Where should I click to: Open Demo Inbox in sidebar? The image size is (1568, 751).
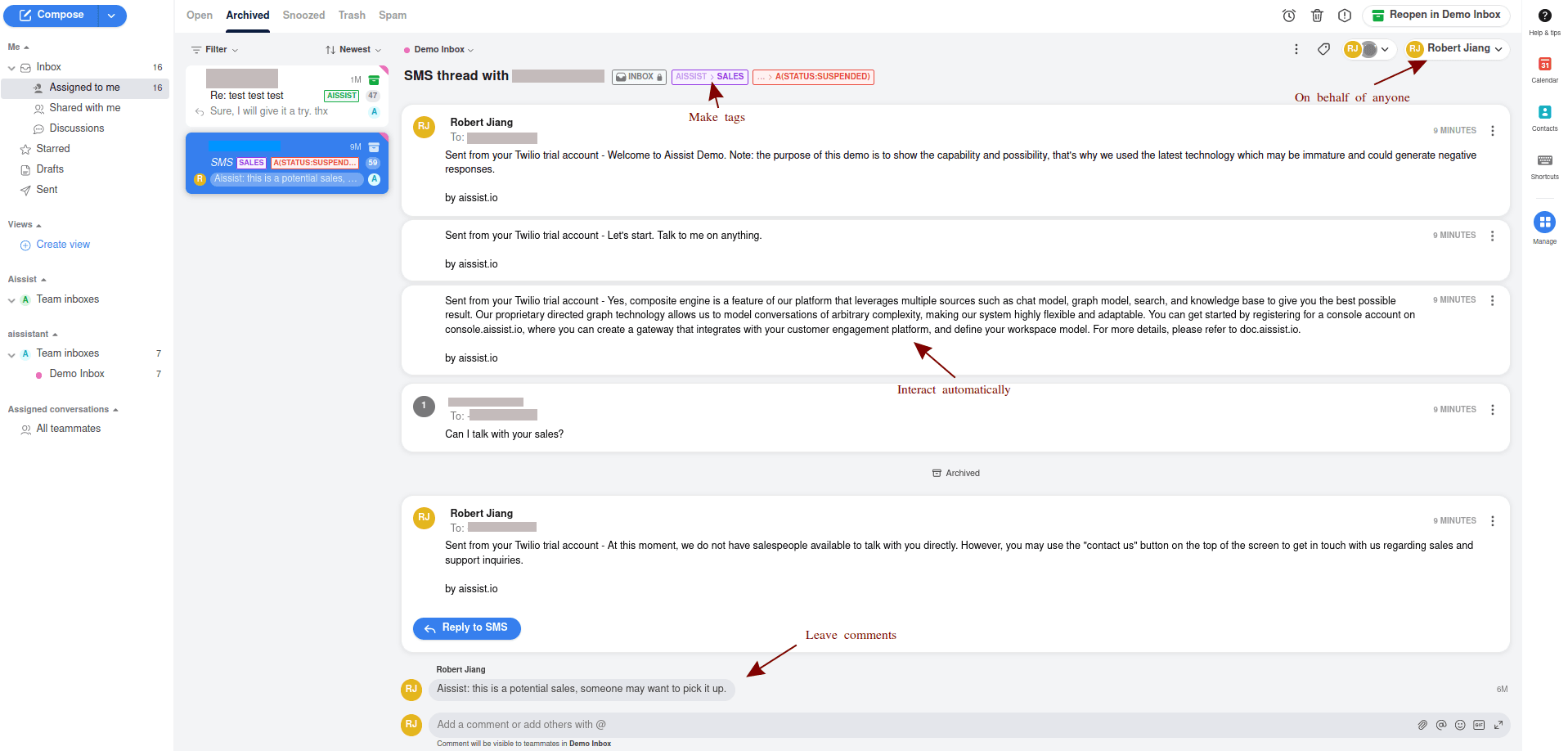pyautogui.click(x=77, y=374)
